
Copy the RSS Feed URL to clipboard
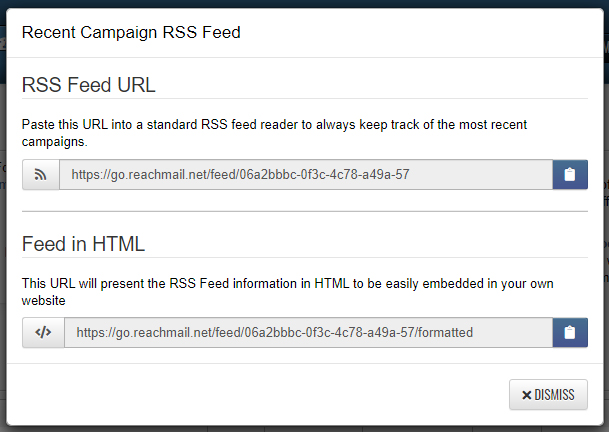(x=570, y=174)
